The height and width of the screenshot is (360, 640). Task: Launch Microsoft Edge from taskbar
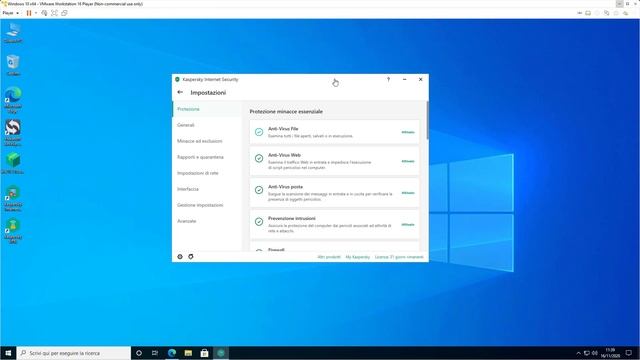tap(172, 353)
